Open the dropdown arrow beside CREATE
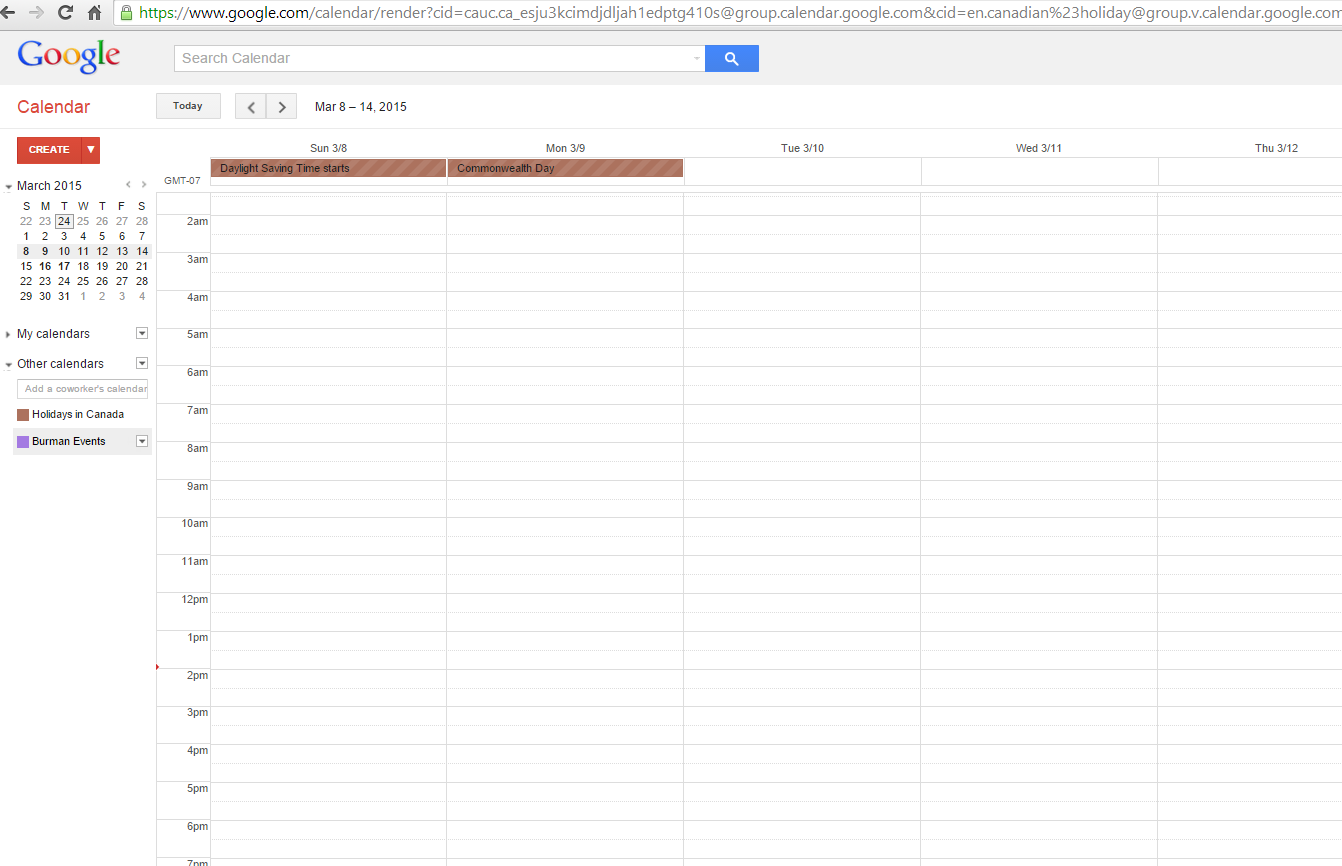Screen dimensions: 1342x866 pos(91,150)
